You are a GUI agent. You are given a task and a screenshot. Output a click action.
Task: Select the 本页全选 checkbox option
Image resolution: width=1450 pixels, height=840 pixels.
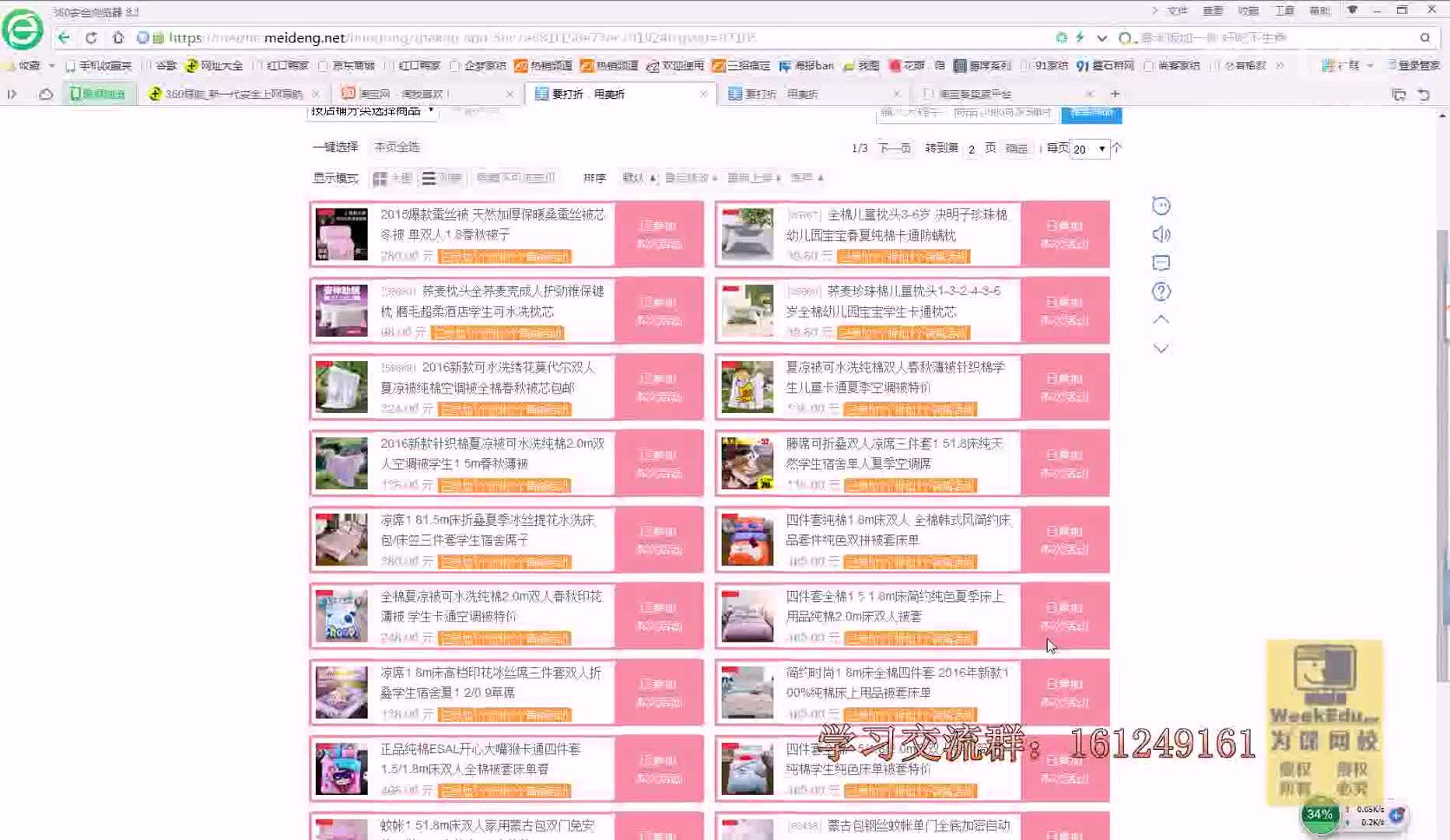coord(397,146)
